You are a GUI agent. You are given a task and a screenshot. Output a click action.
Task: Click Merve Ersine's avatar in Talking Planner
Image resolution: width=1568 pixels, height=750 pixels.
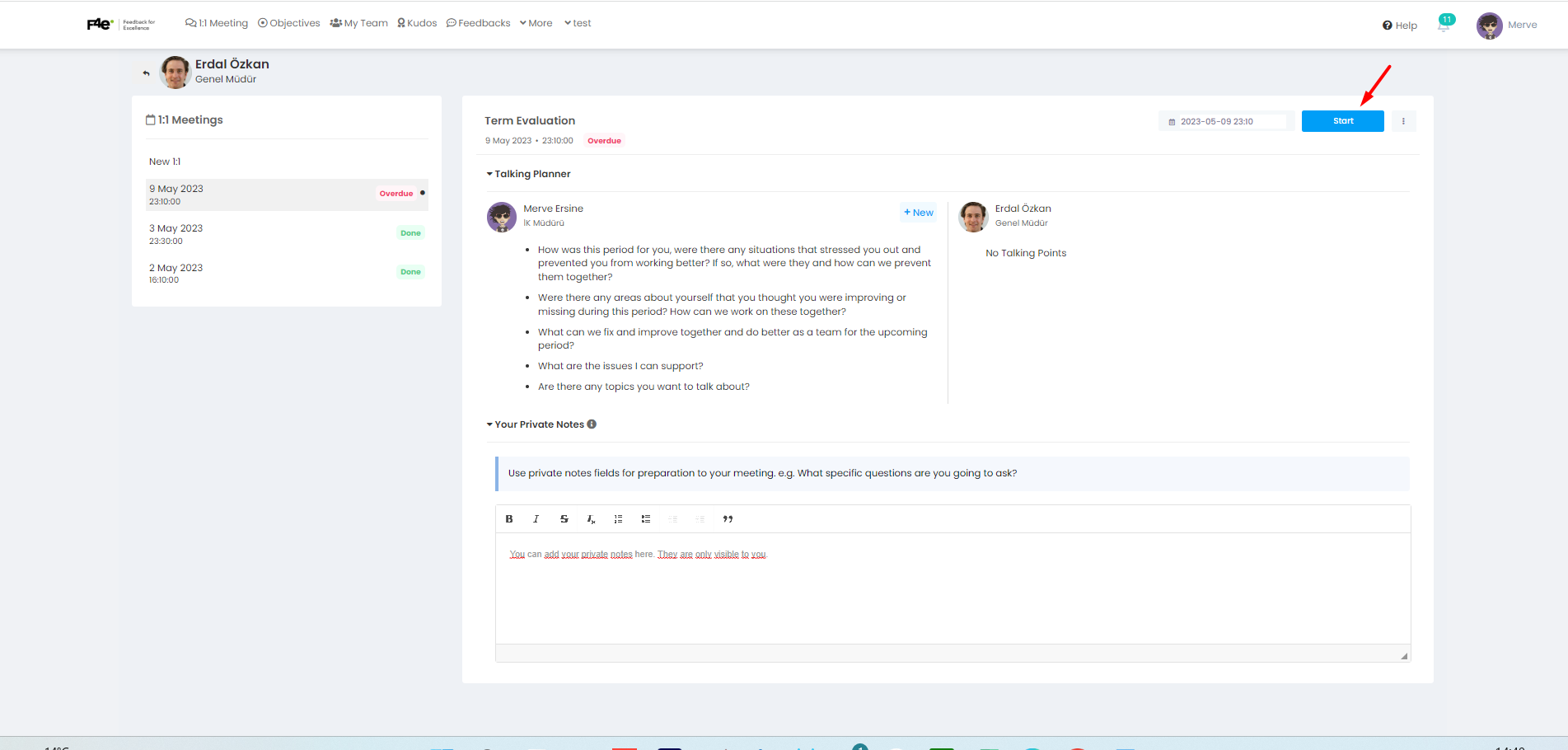pos(502,217)
